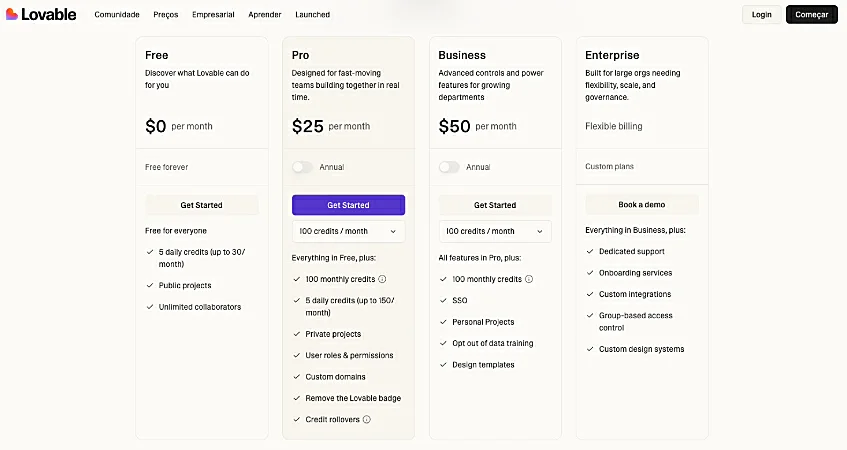Open the Comunidade menu item
This screenshot has width=847, height=450.
pyautogui.click(x=117, y=15)
